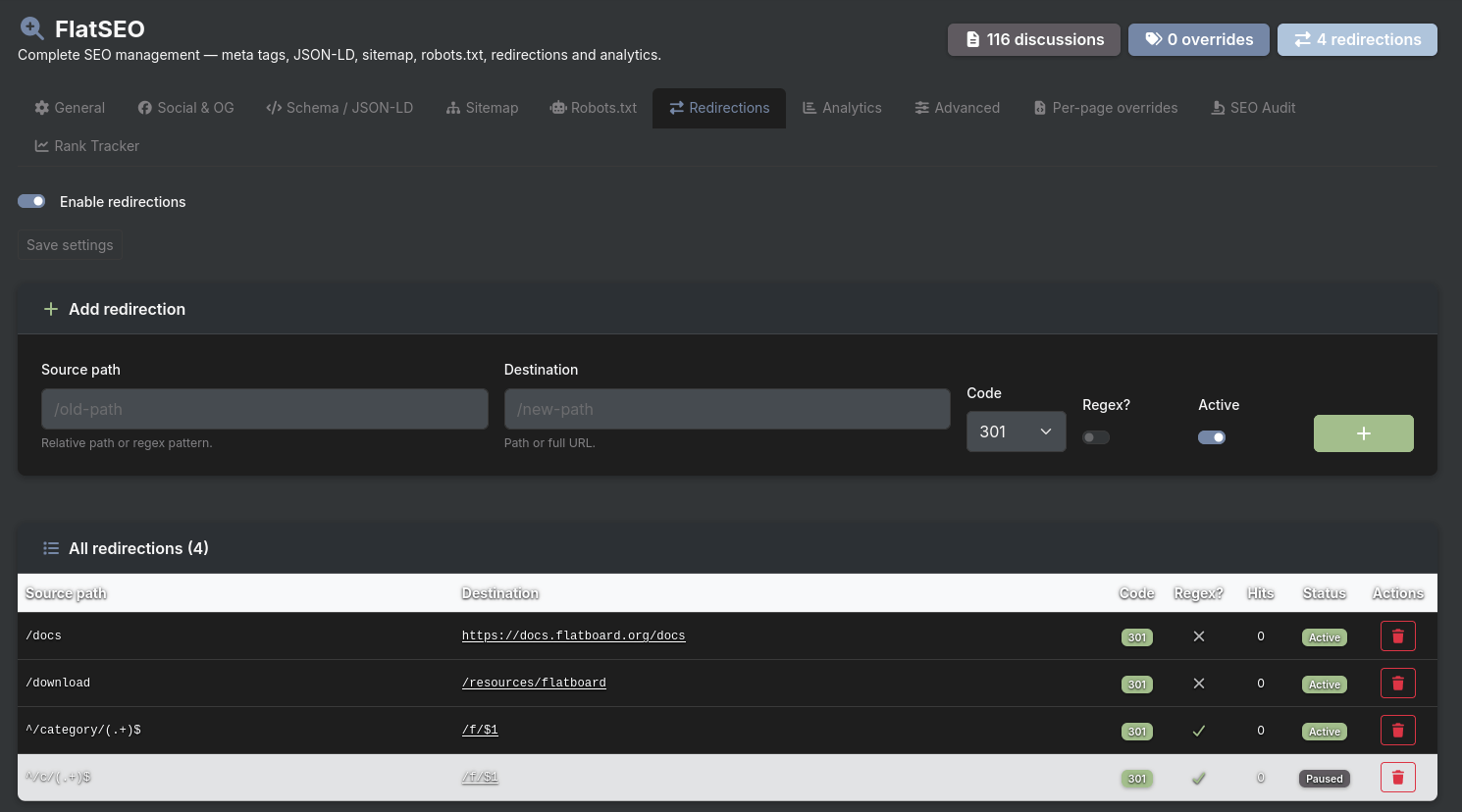Click the All redirections list icon
Viewport: 1462px width, 812px height.
click(51, 548)
